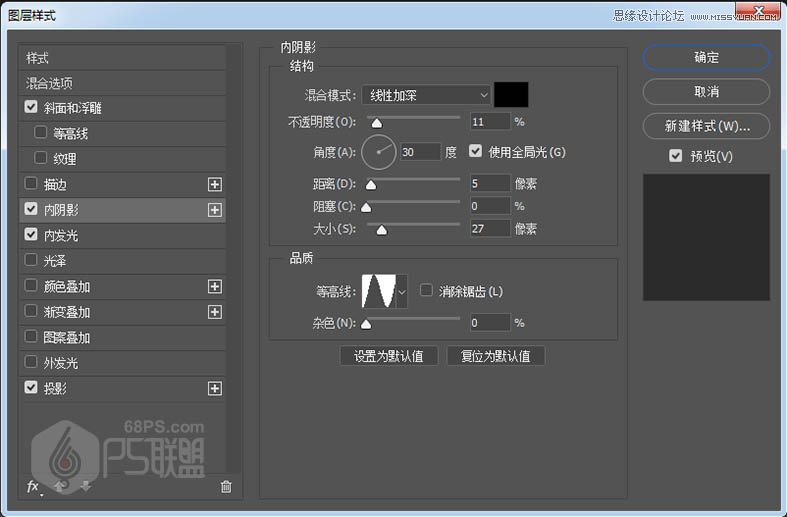787x517 pixels.
Task: Click the 阻塞 slider handle
Action: click(366, 207)
